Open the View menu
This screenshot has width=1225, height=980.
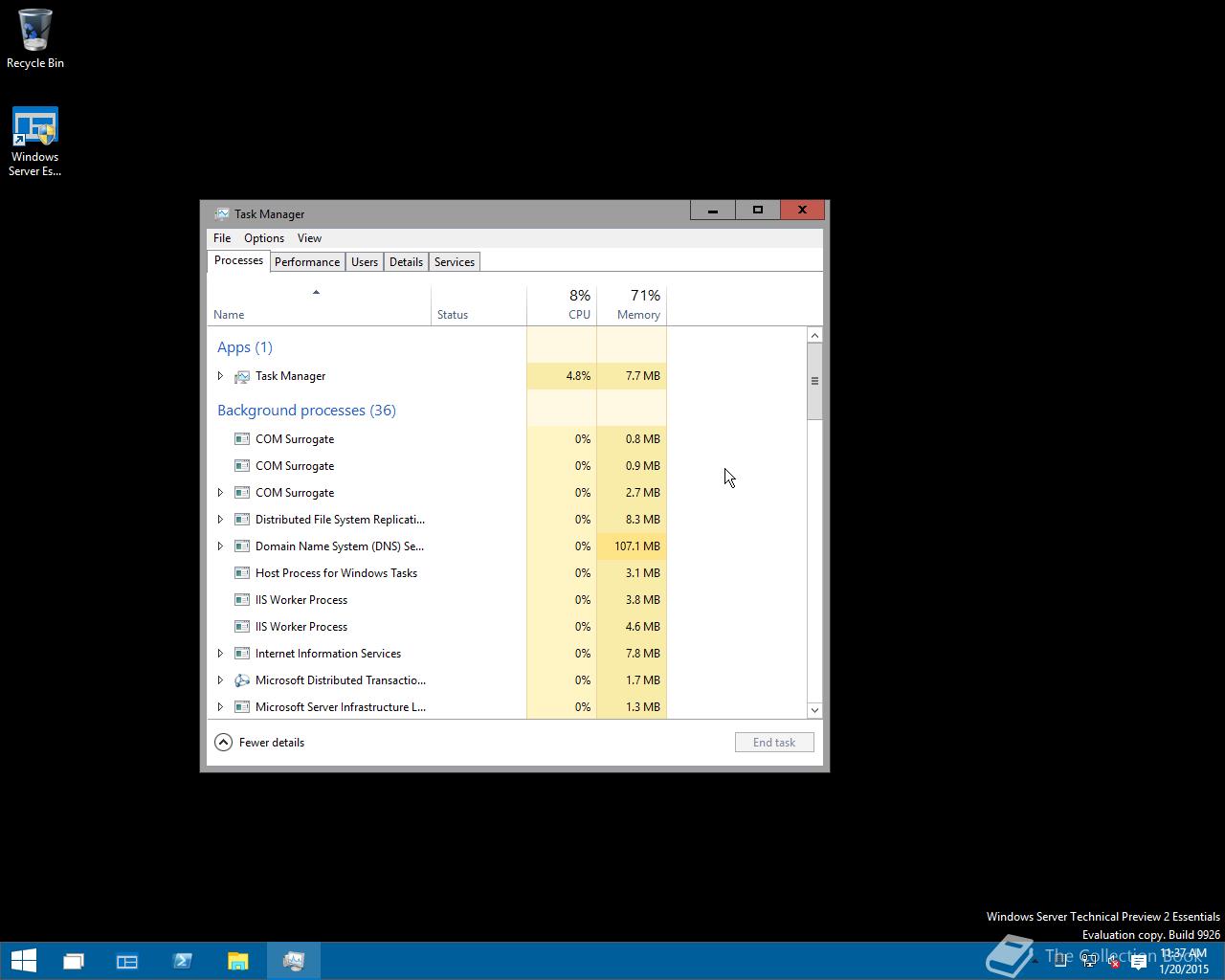pos(309,238)
